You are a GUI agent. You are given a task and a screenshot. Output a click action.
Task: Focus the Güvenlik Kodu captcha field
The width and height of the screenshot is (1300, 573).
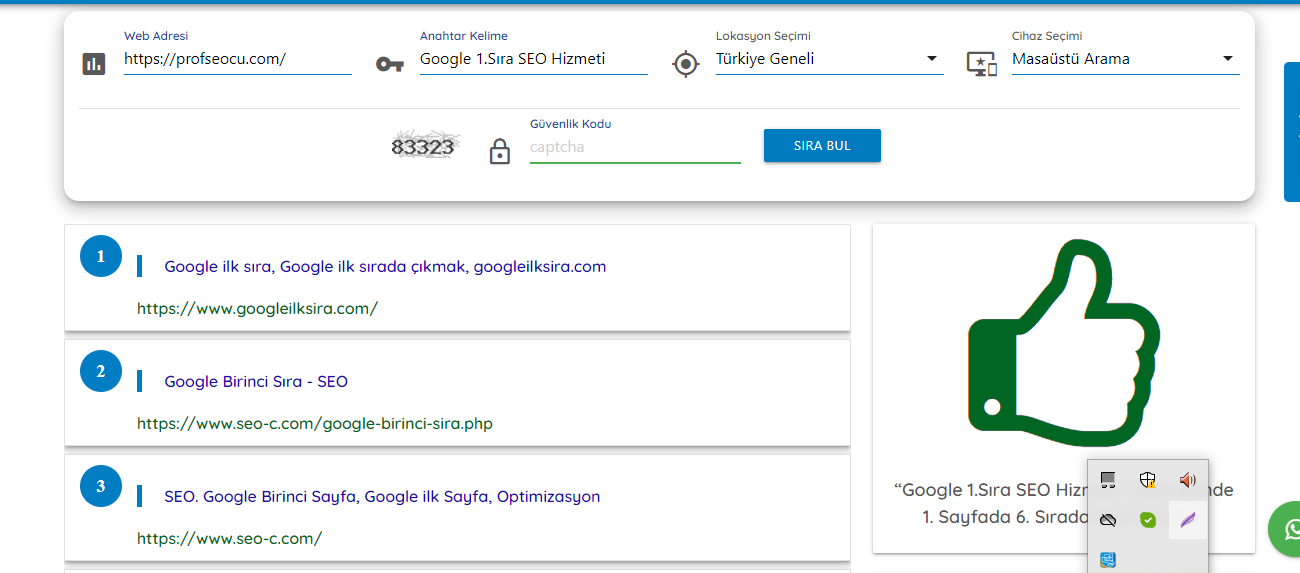635,147
